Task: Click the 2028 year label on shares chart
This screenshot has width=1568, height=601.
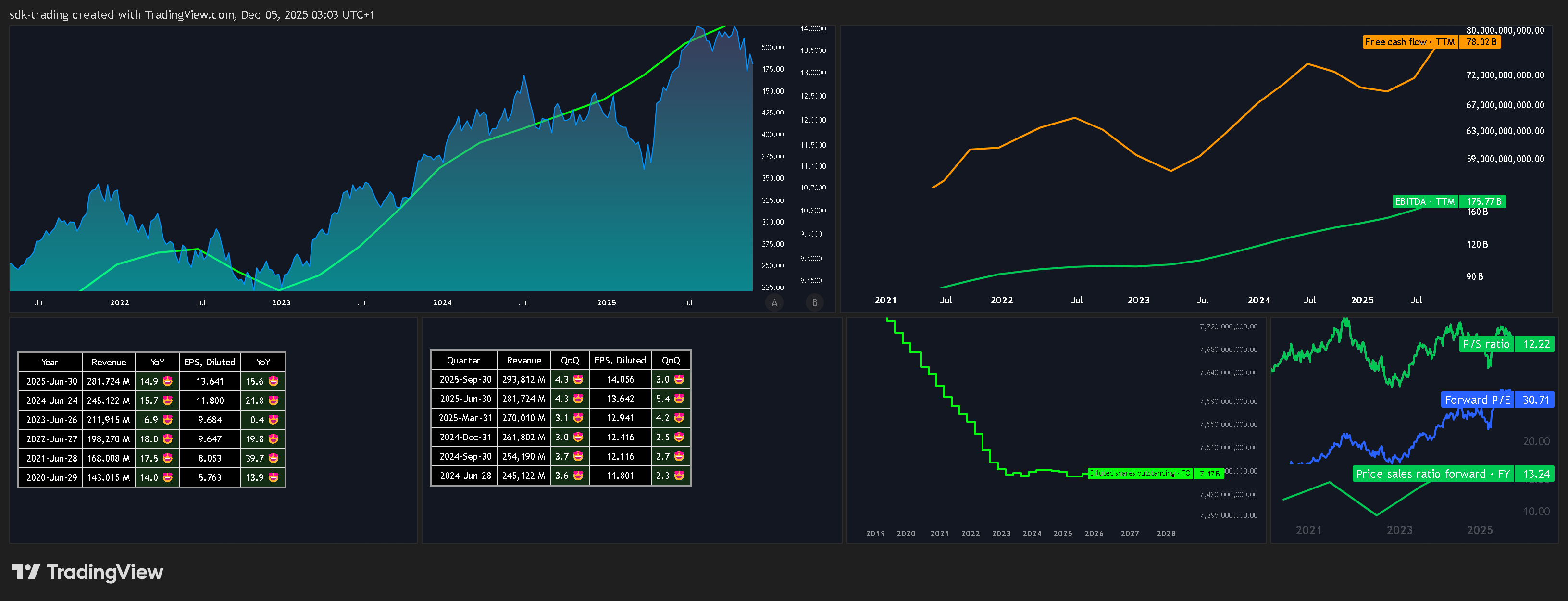Action: coord(1166,533)
